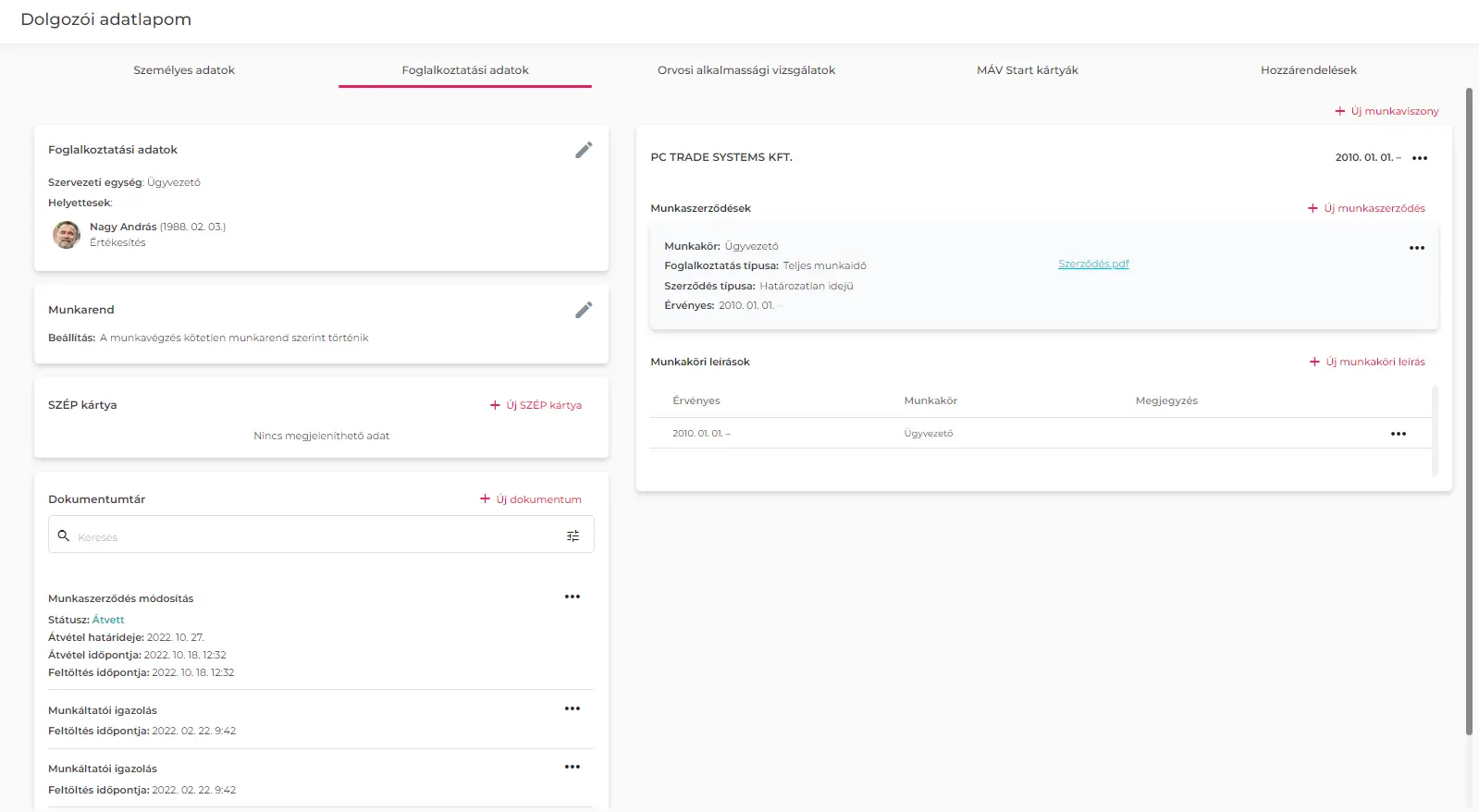
Task: Click Új munkaszerződés button
Action: click(x=1366, y=208)
